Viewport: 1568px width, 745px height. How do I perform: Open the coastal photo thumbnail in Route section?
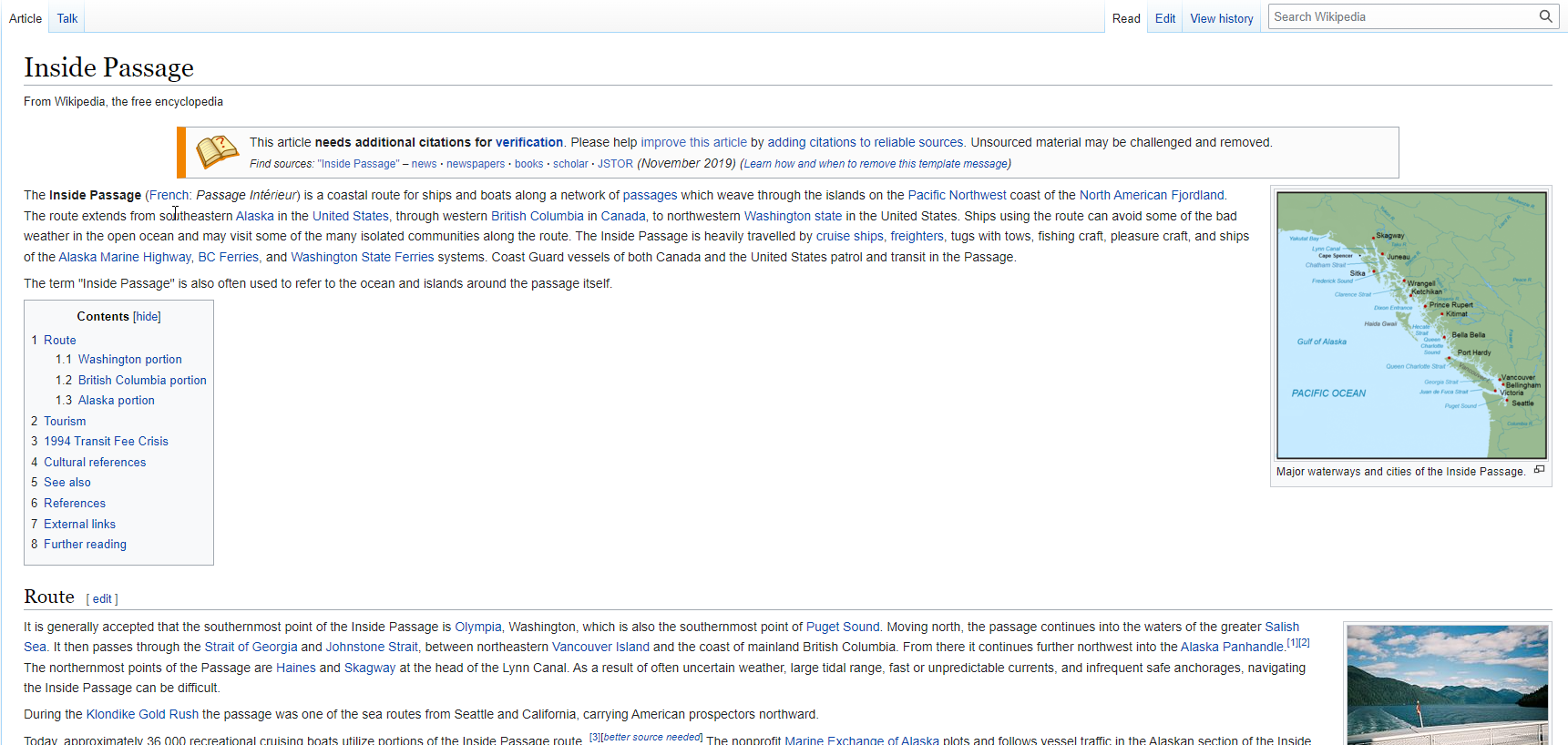1448,685
